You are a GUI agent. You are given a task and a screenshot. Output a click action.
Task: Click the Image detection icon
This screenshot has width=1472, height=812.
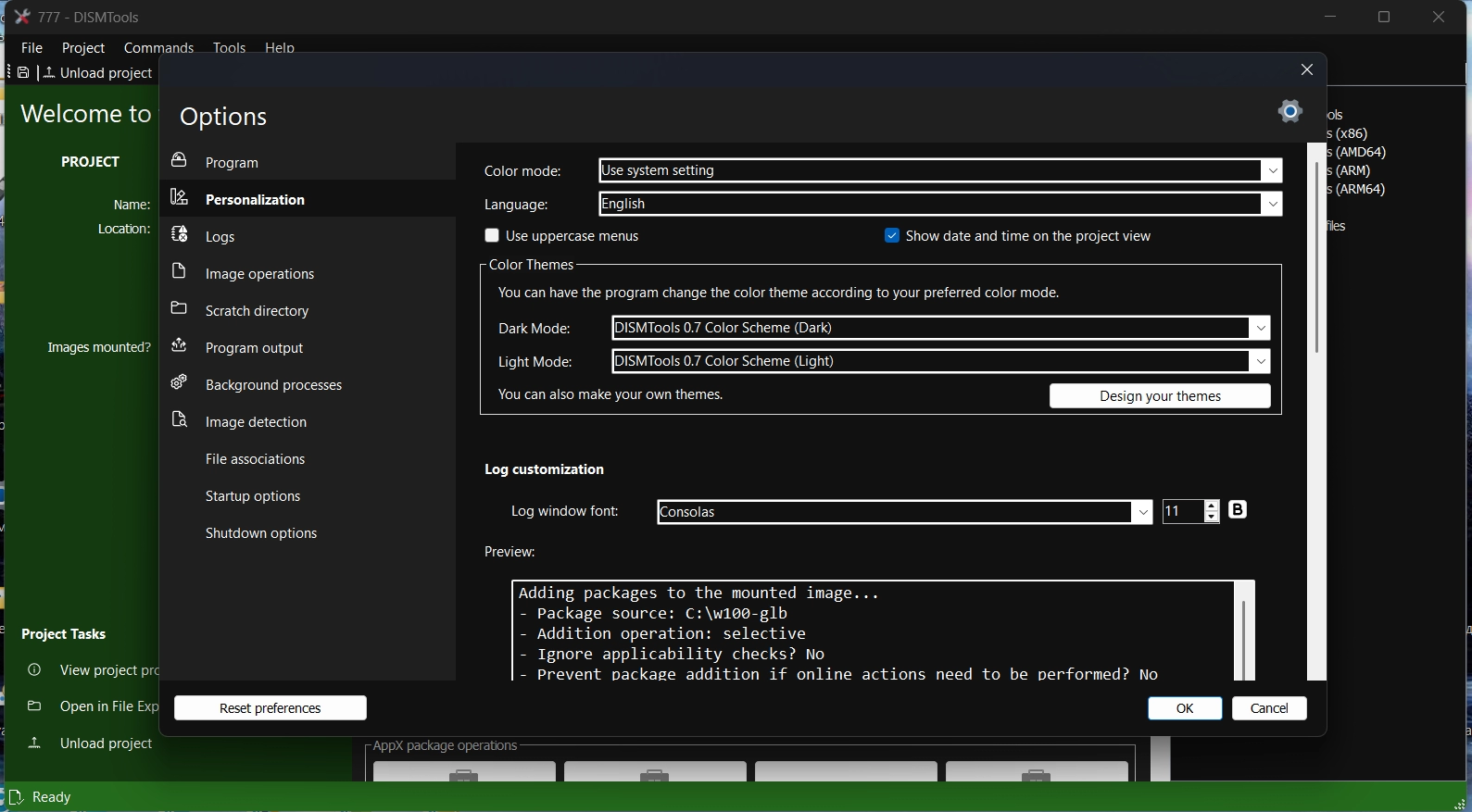pos(180,420)
